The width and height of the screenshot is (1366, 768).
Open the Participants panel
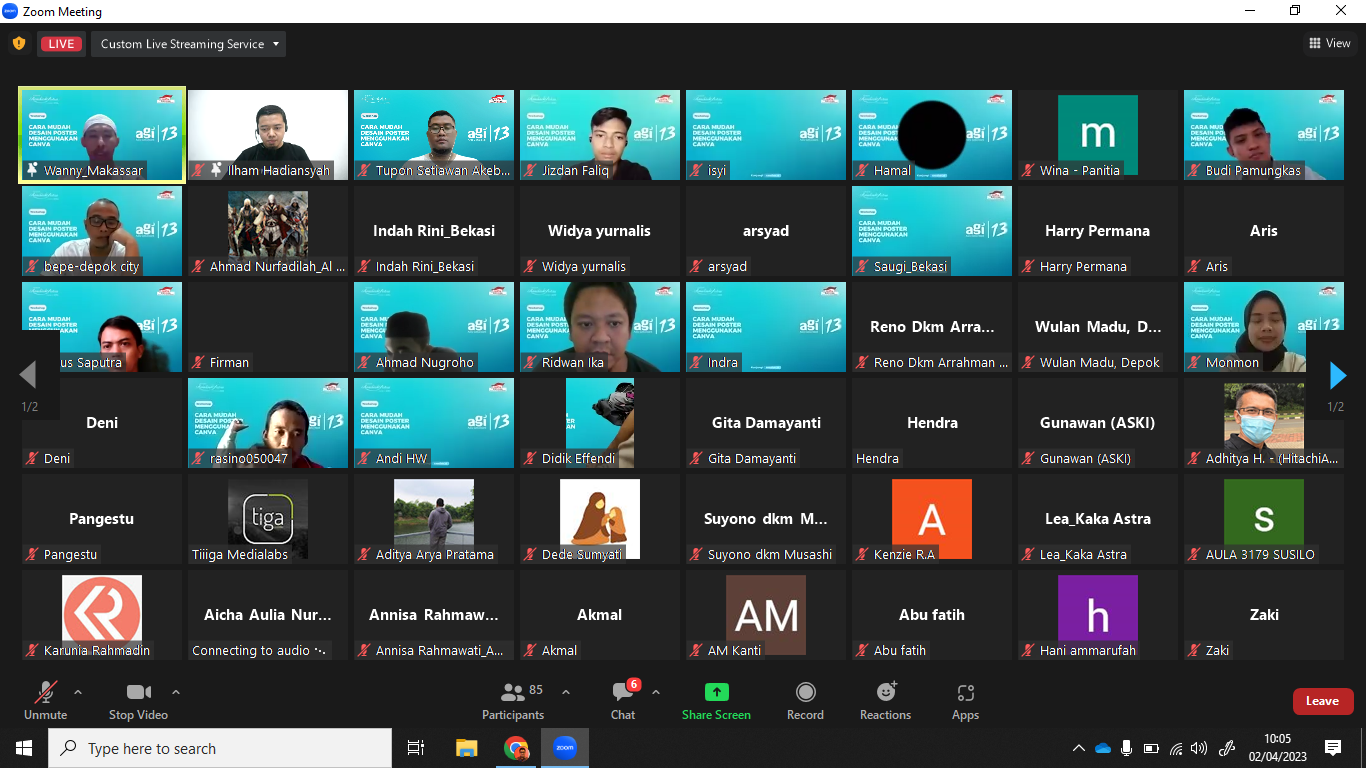pos(513,700)
